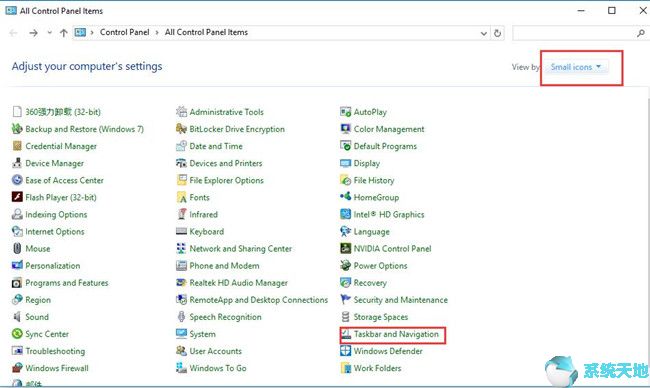
Task: Open Network and Sharing Center
Action: (240, 249)
